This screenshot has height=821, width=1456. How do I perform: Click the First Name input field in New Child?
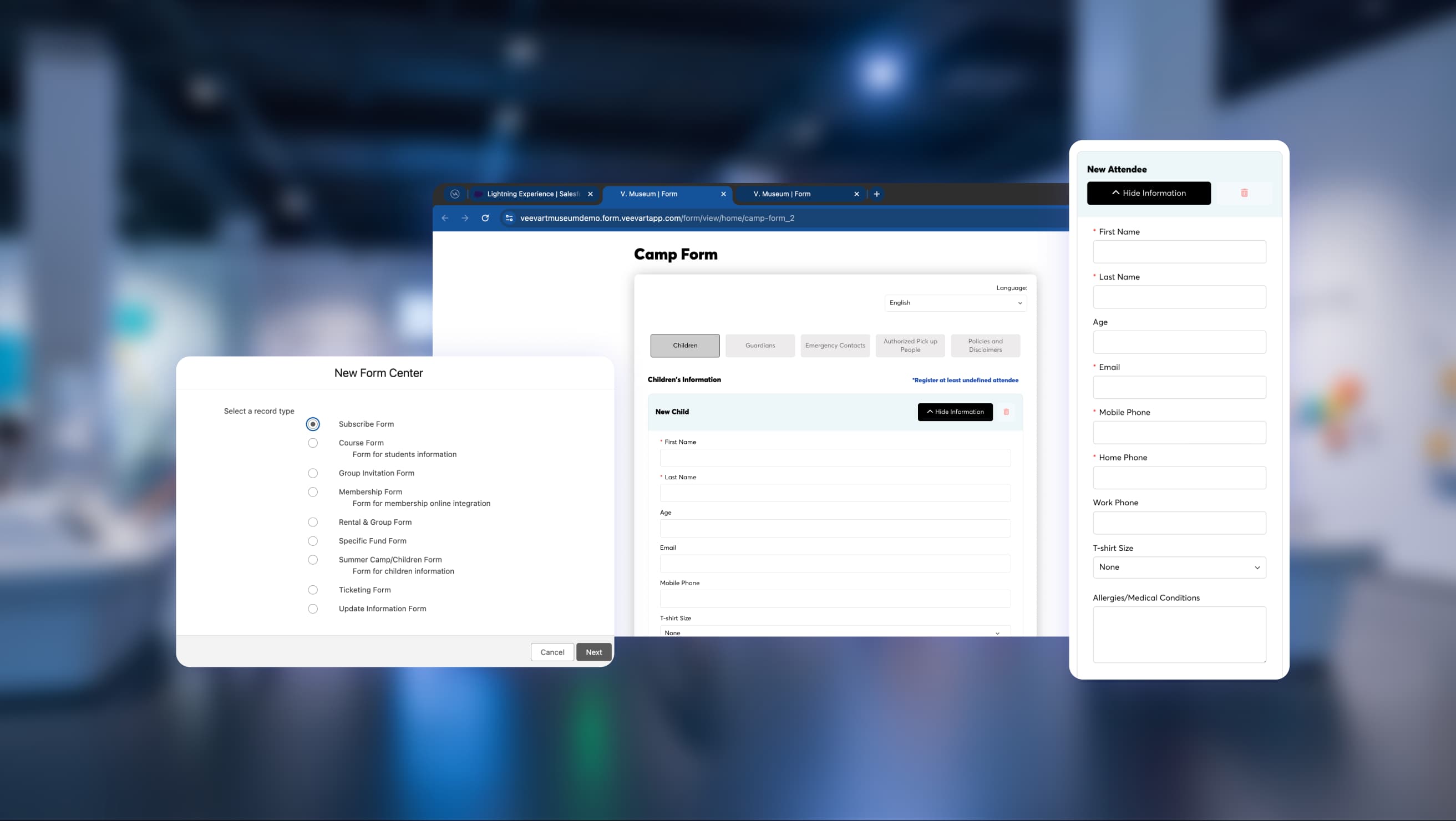(835, 458)
